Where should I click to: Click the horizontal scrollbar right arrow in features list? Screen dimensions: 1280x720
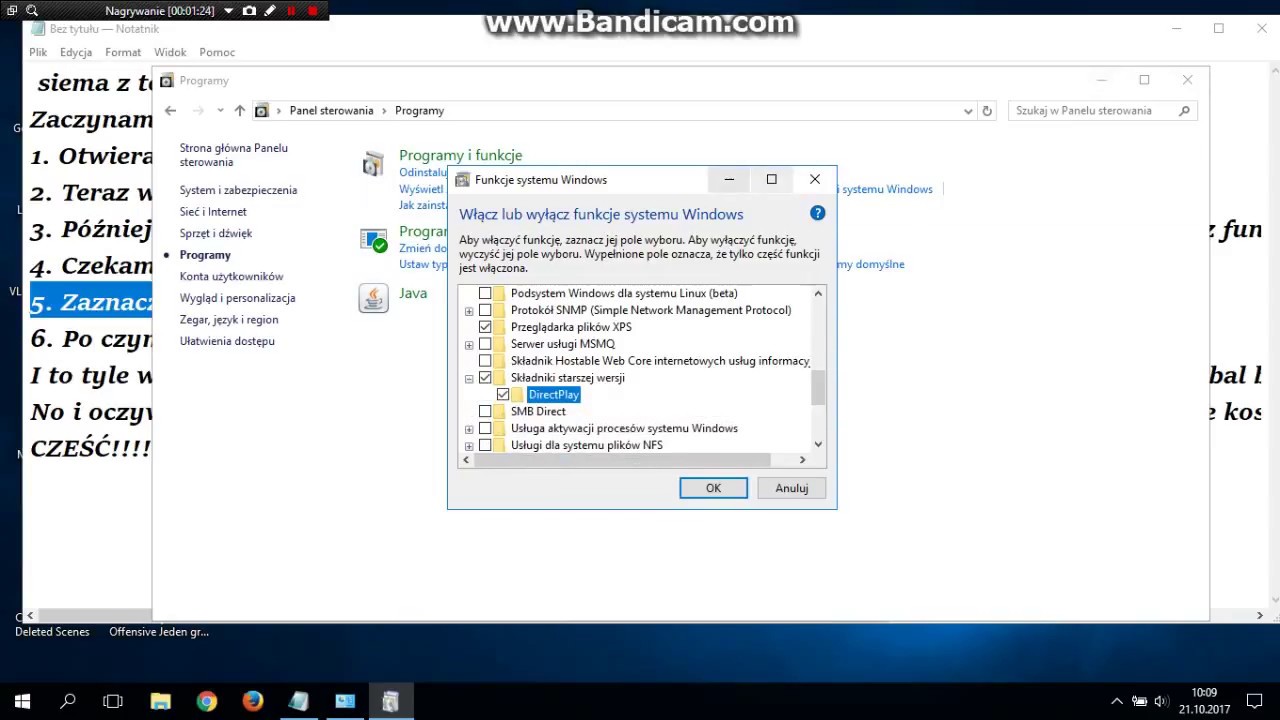802,460
